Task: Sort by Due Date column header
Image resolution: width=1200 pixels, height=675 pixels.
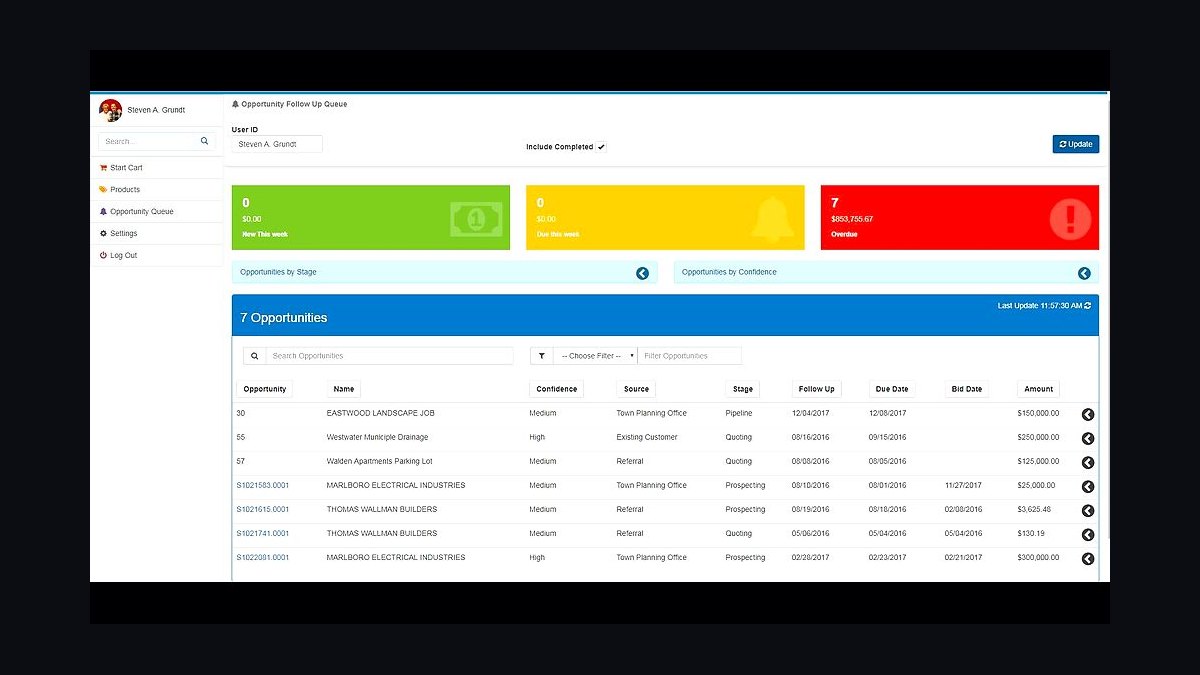Action: pyautogui.click(x=892, y=389)
